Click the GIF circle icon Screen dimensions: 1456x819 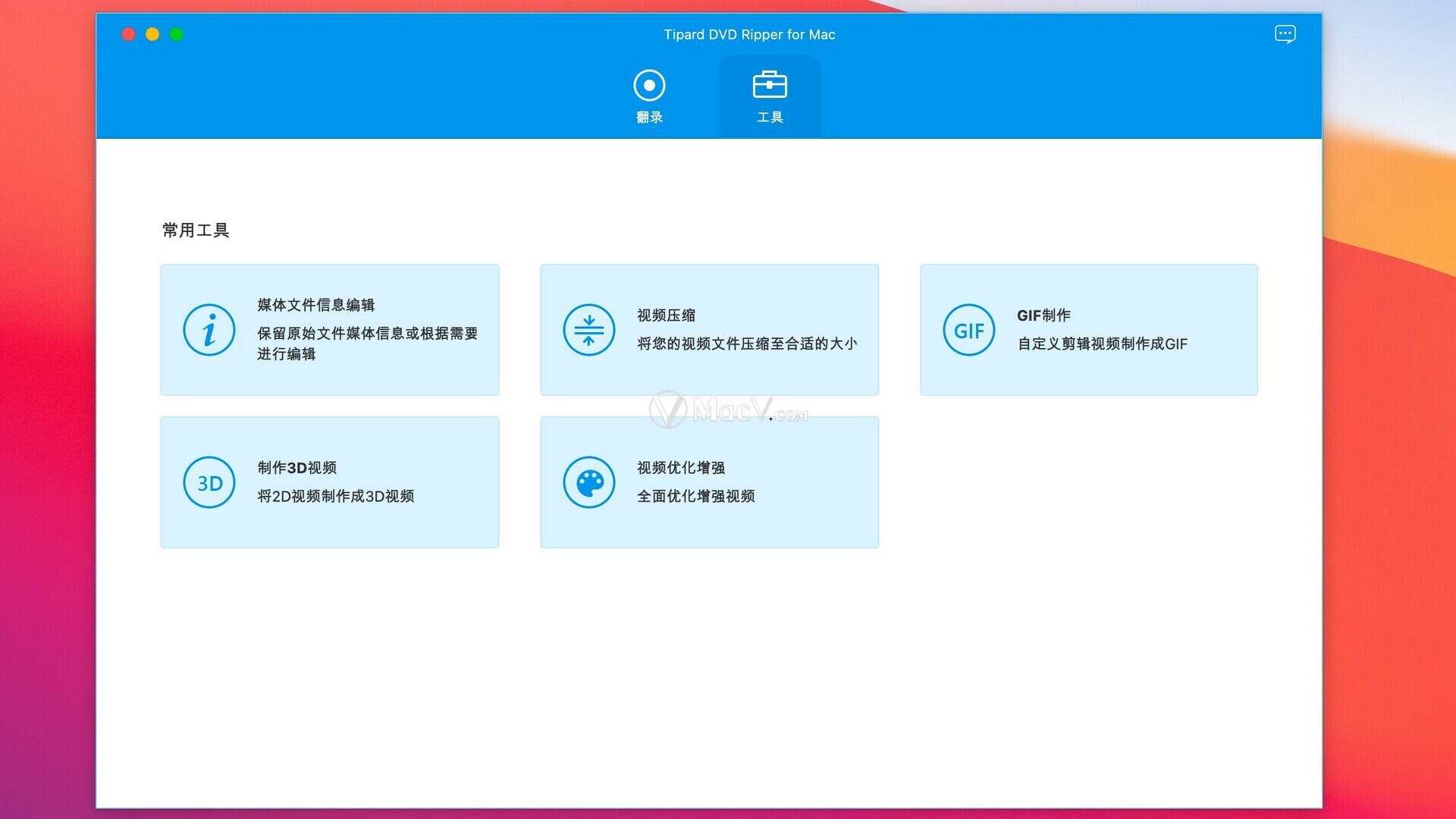969,330
